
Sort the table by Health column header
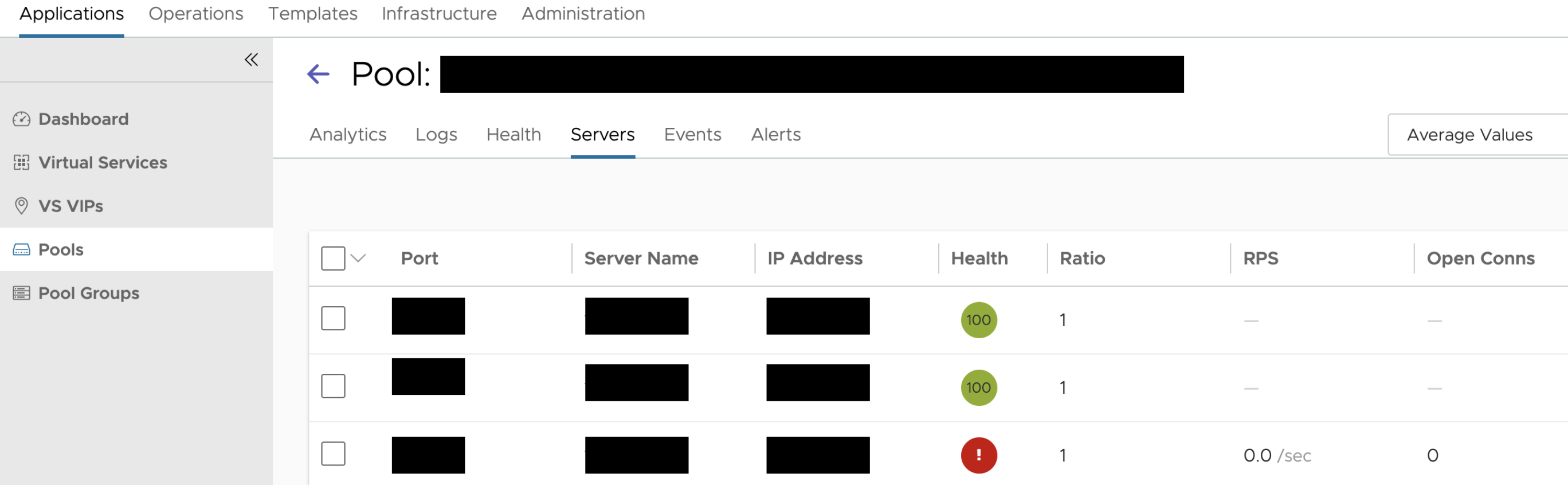point(979,258)
